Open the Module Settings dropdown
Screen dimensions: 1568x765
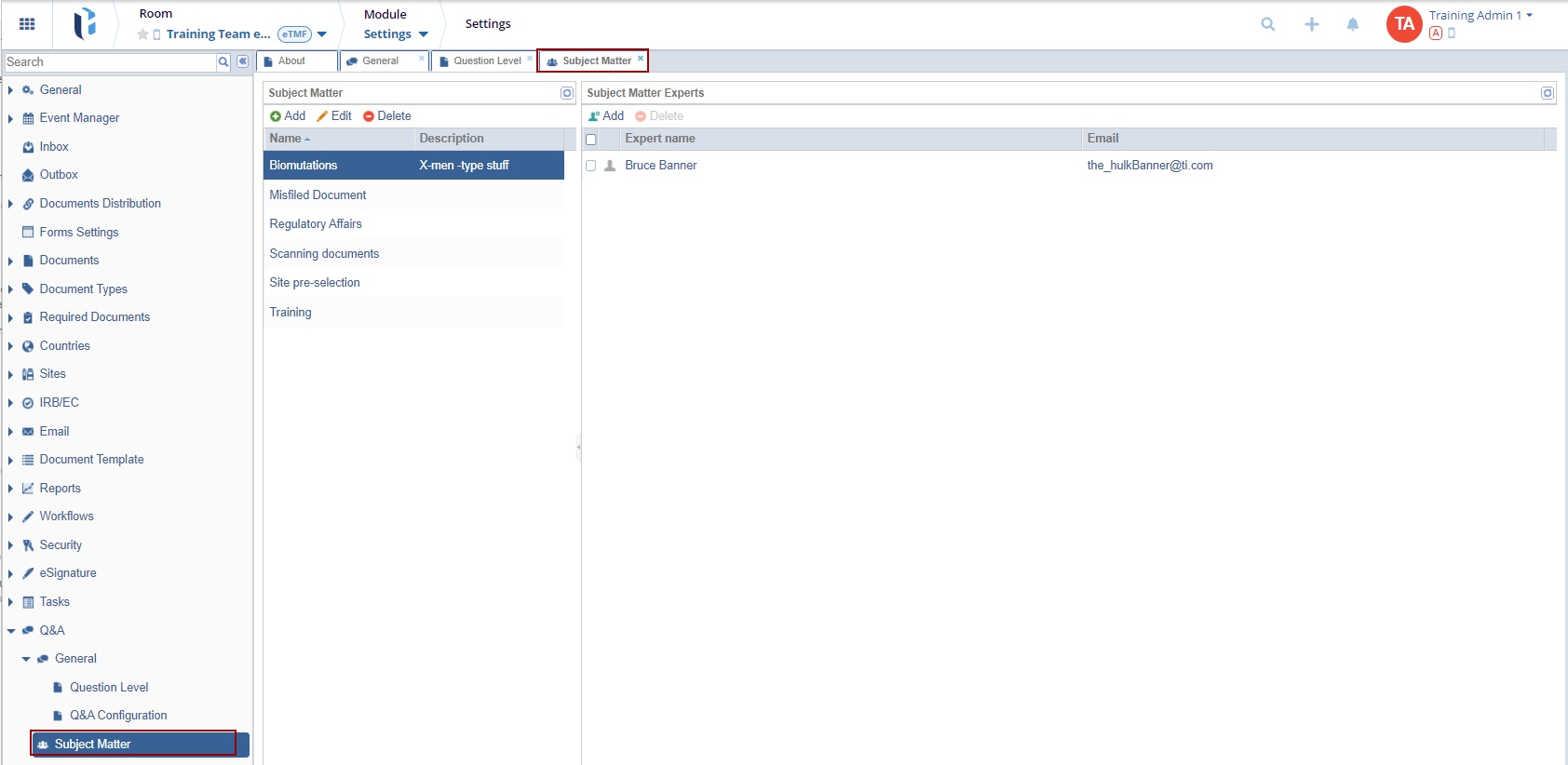tap(396, 34)
